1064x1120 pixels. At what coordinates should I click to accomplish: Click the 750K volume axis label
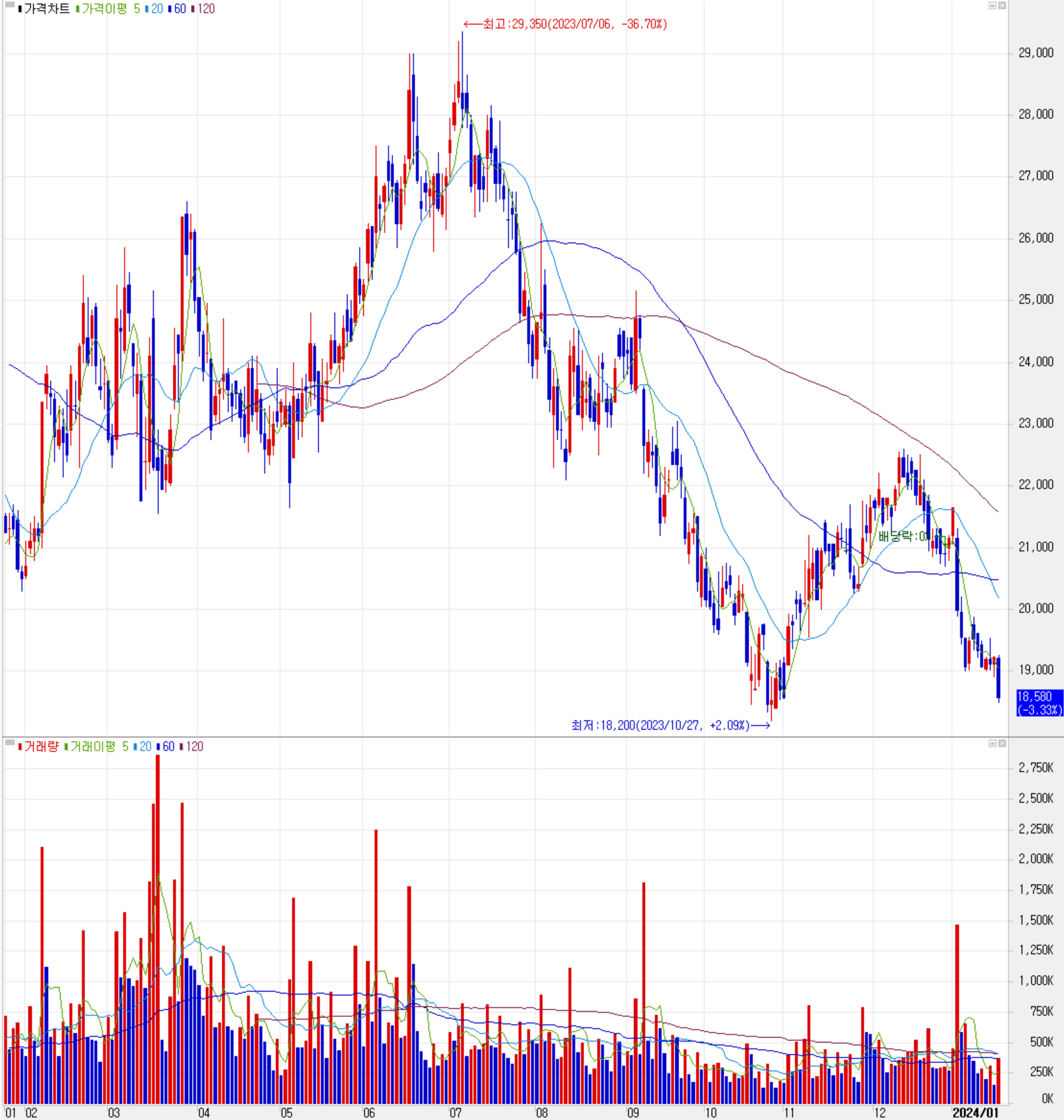pos(1042,1011)
